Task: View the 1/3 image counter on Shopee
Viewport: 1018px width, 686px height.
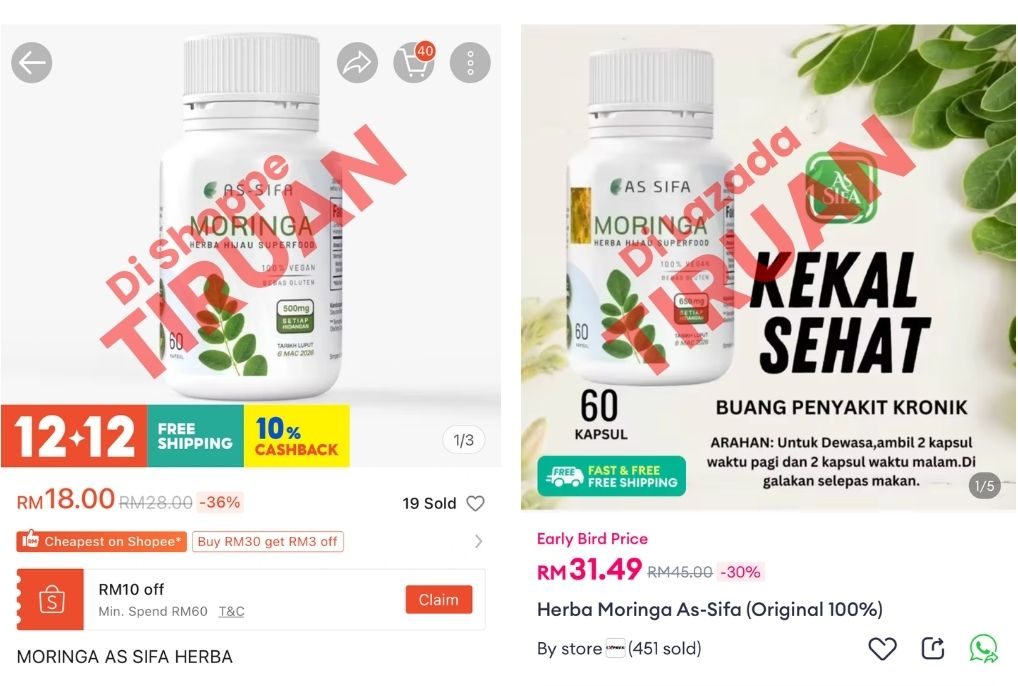Action: [463, 440]
